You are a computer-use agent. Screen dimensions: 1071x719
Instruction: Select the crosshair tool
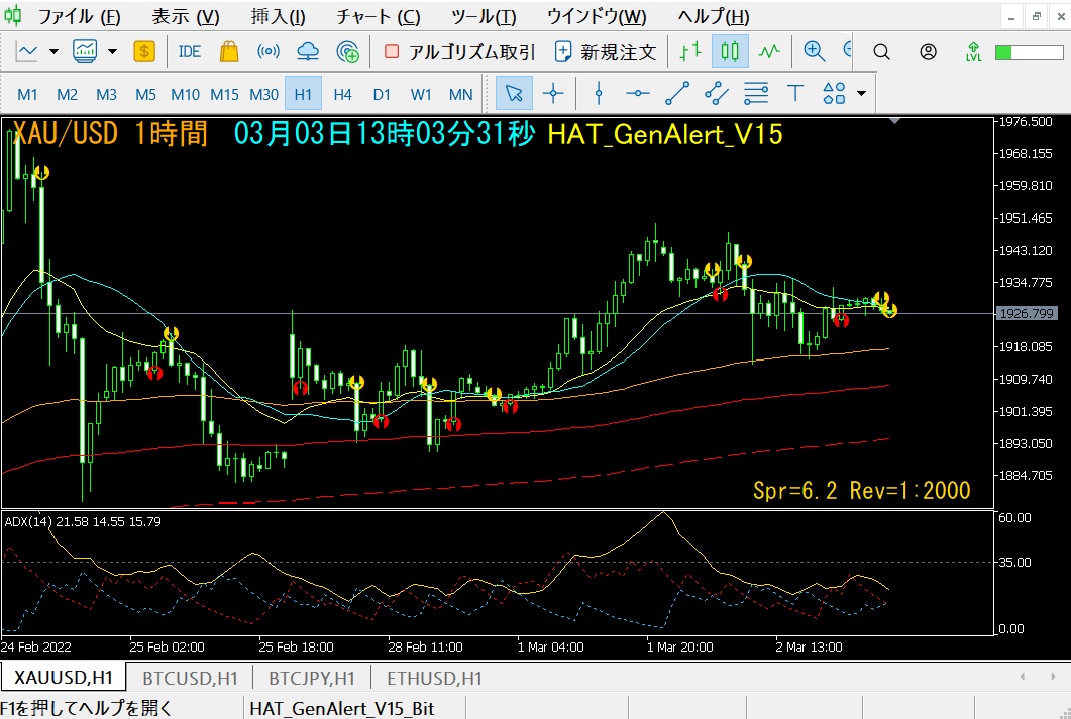tap(553, 94)
